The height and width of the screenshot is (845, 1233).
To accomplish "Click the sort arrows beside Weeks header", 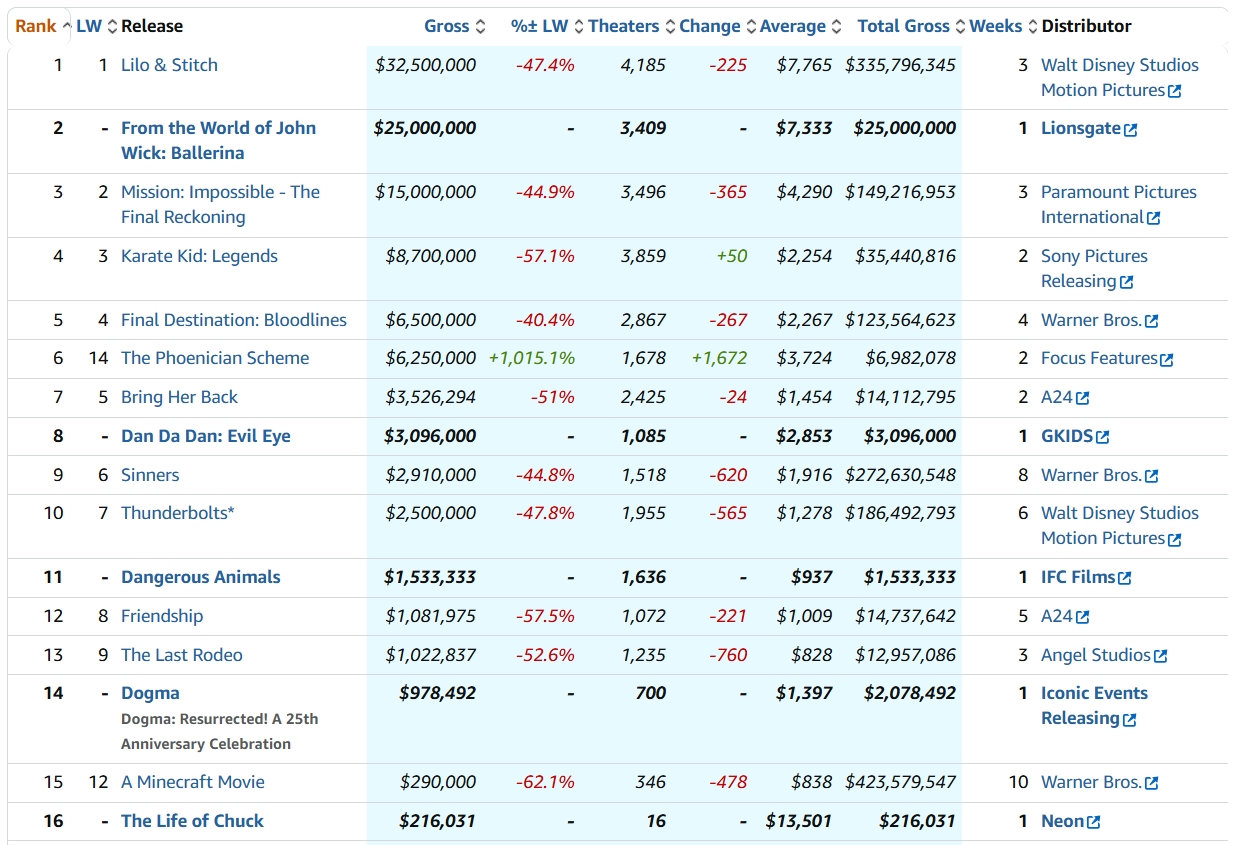I will [1032, 27].
